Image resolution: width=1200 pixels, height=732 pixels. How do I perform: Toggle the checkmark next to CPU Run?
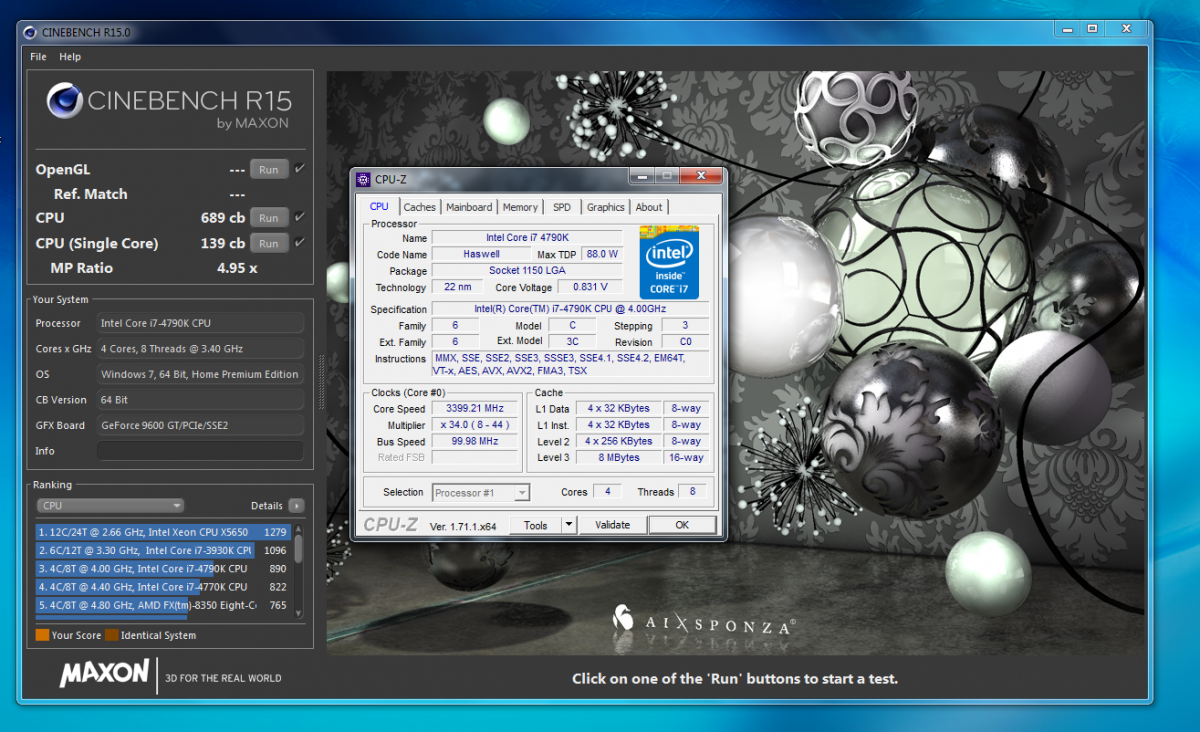[300, 217]
